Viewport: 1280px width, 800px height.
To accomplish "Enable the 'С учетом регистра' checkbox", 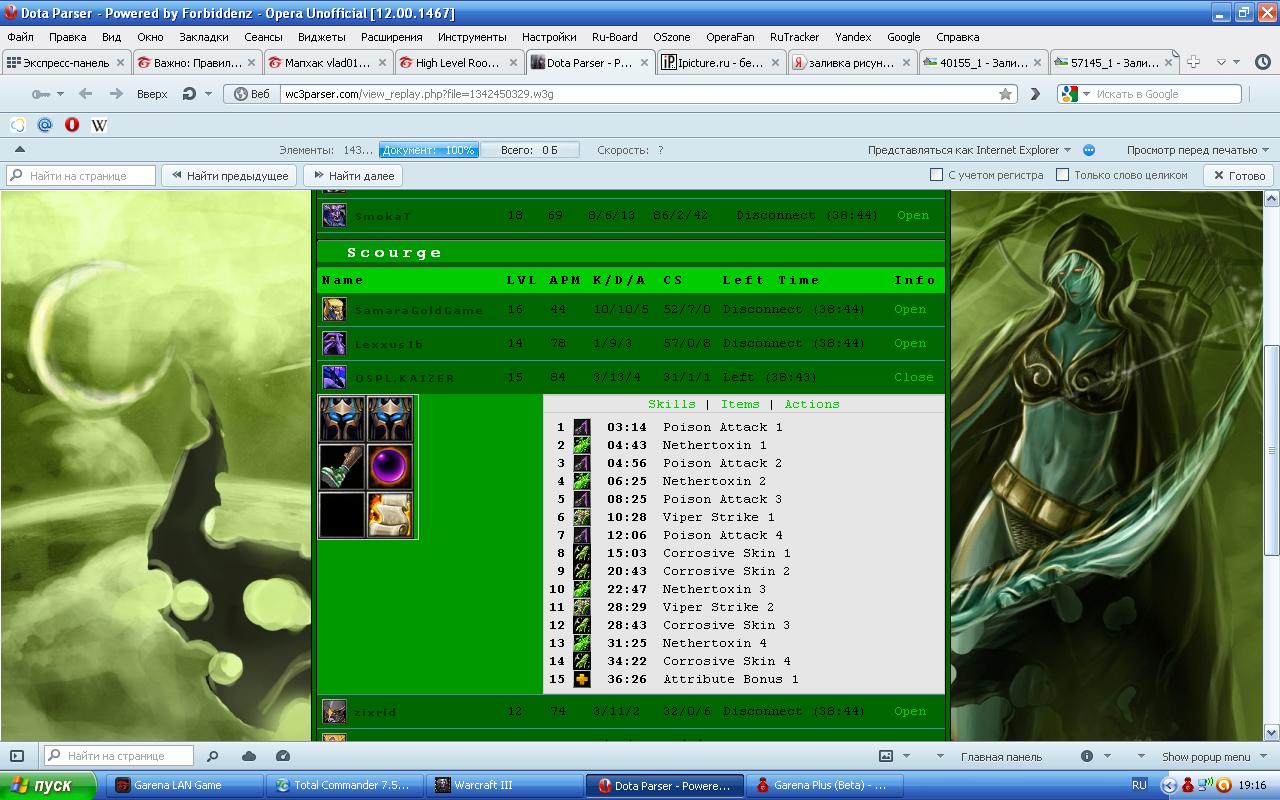I will [x=937, y=175].
